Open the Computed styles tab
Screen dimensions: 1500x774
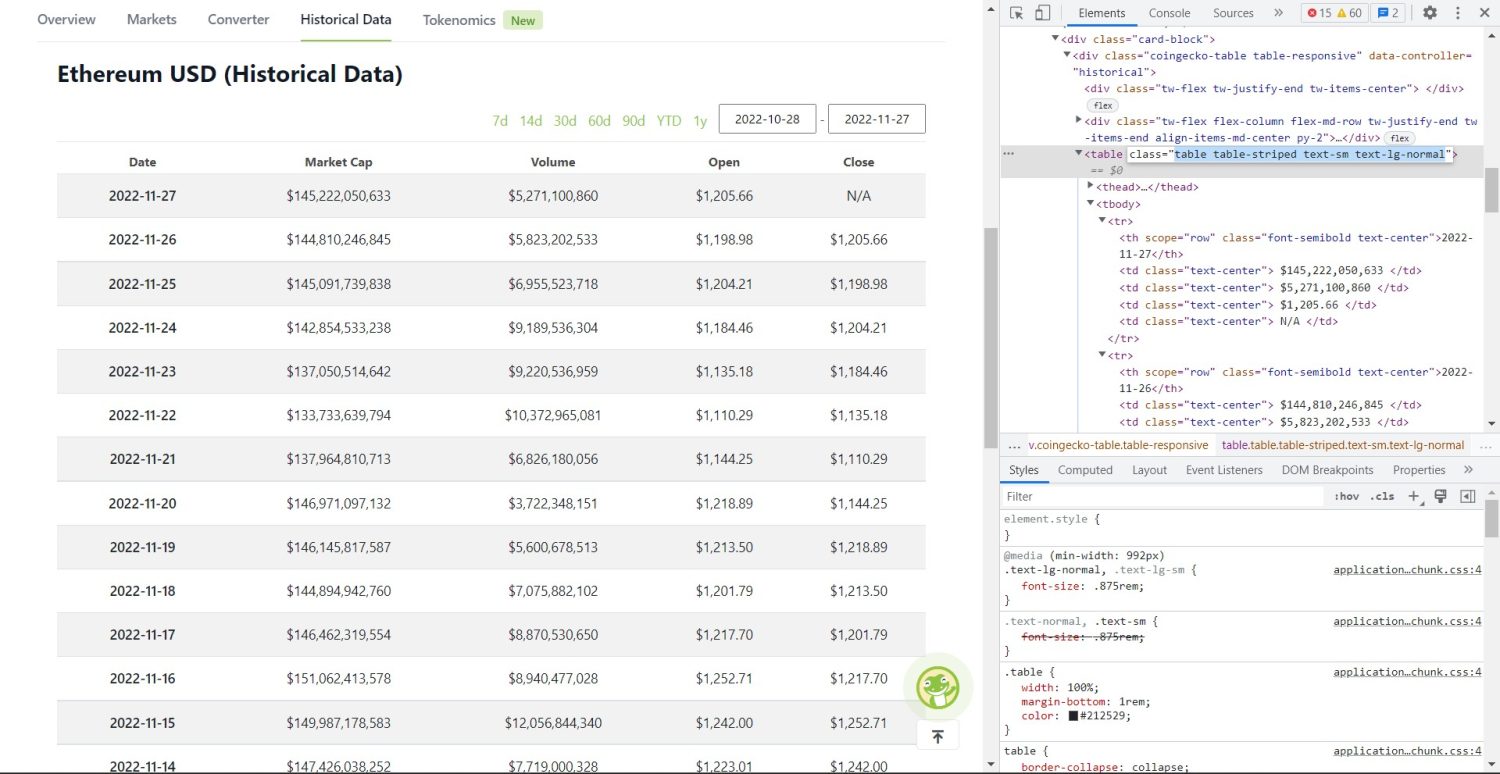coord(1085,470)
